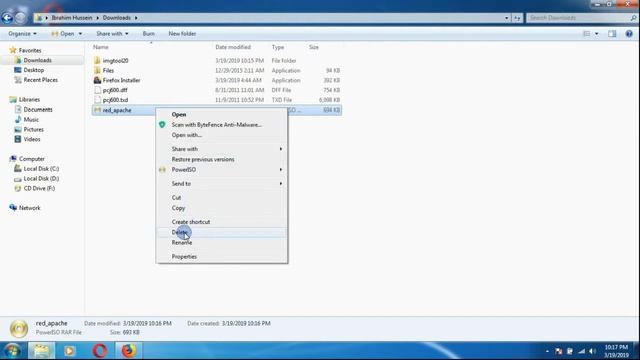Click New folder in the toolbar

(x=182, y=33)
